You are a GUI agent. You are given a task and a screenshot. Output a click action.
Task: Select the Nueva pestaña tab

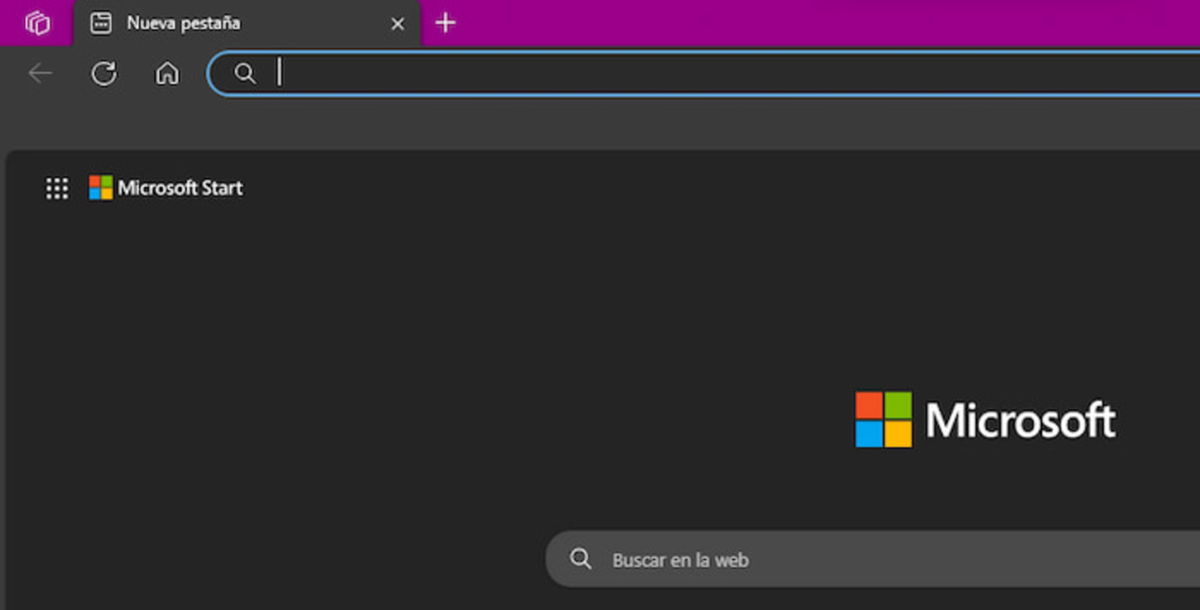tap(248, 23)
